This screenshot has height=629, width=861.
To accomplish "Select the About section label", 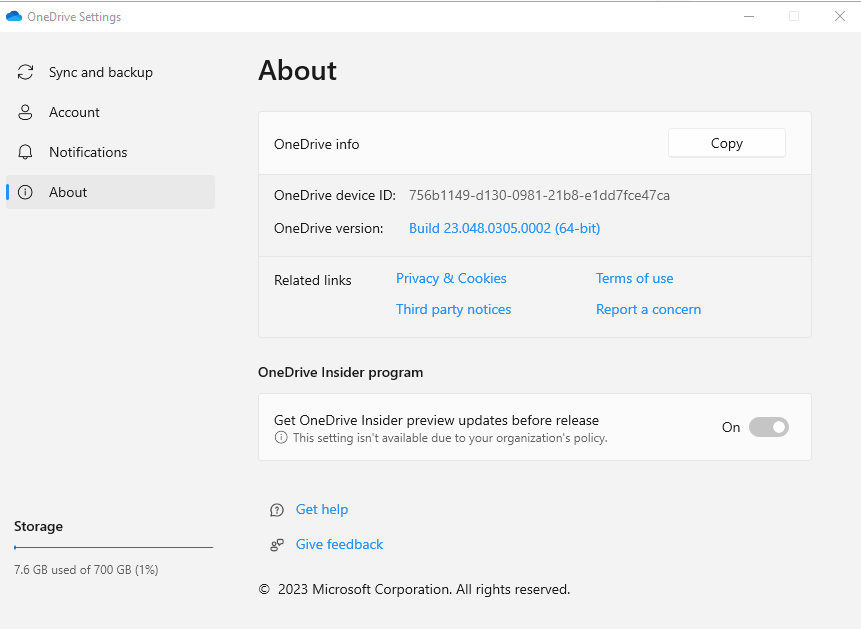I will coord(68,192).
